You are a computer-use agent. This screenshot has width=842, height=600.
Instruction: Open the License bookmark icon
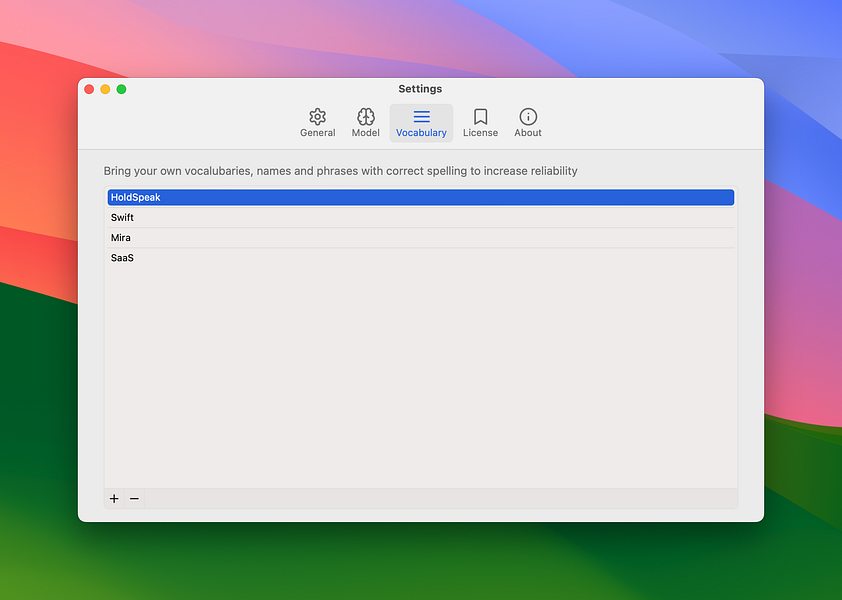point(481,117)
